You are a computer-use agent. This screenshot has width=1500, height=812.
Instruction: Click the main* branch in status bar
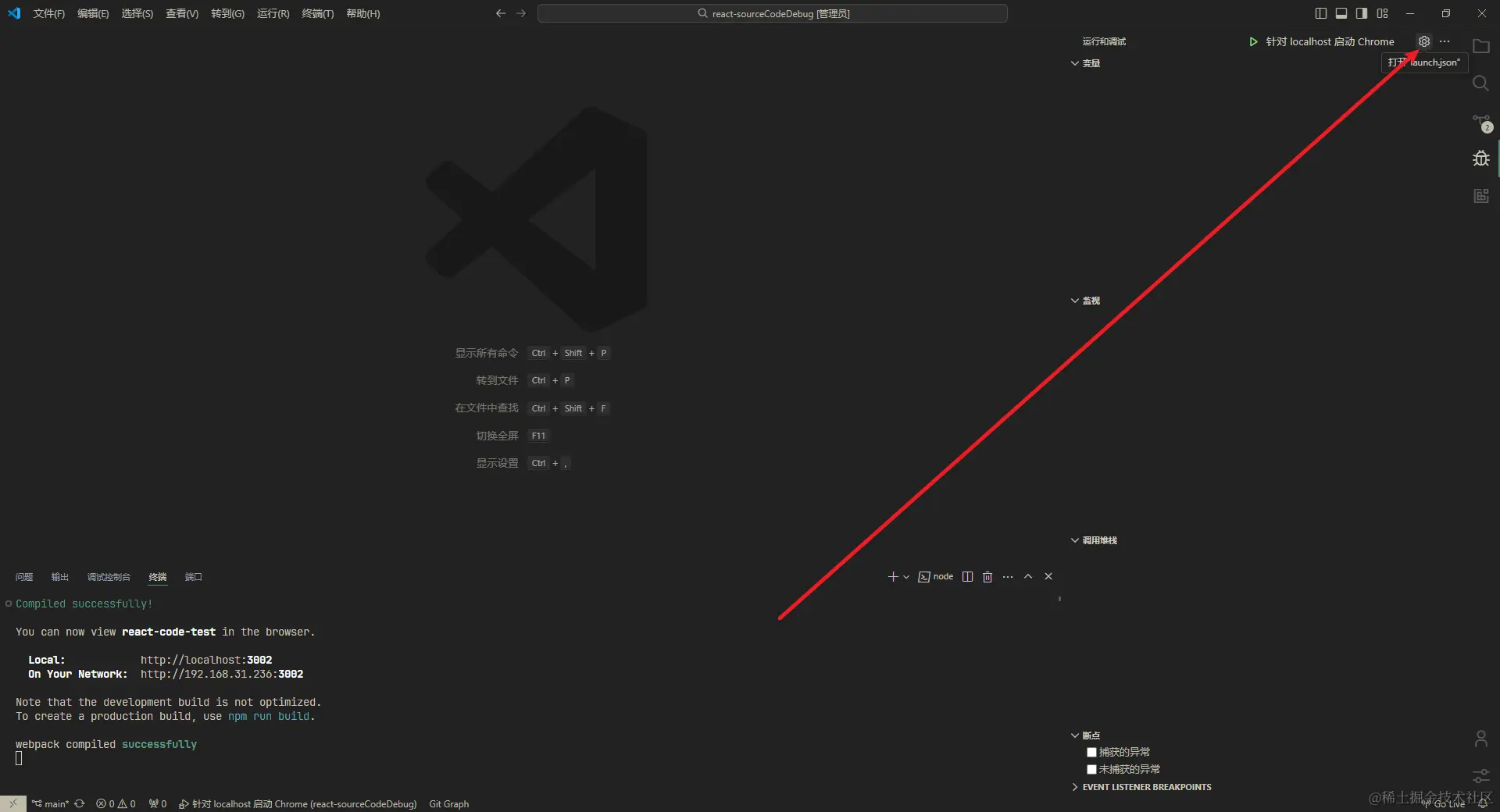click(x=51, y=803)
